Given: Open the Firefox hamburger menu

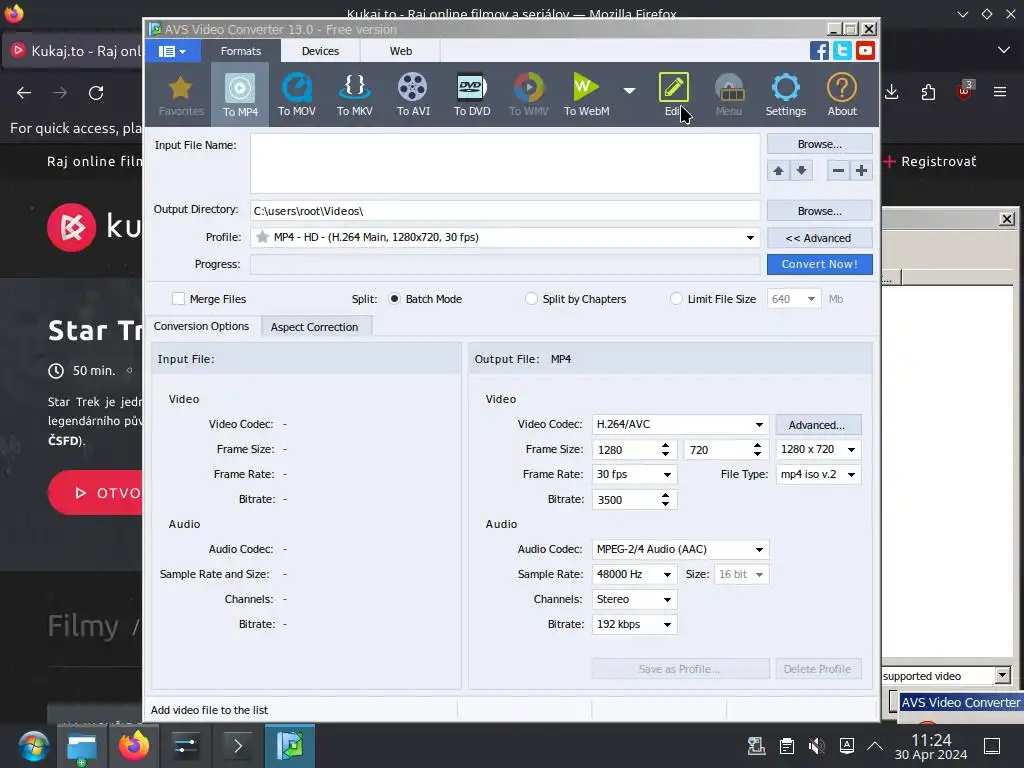Looking at the screenshot, I should coord(1000,92).
